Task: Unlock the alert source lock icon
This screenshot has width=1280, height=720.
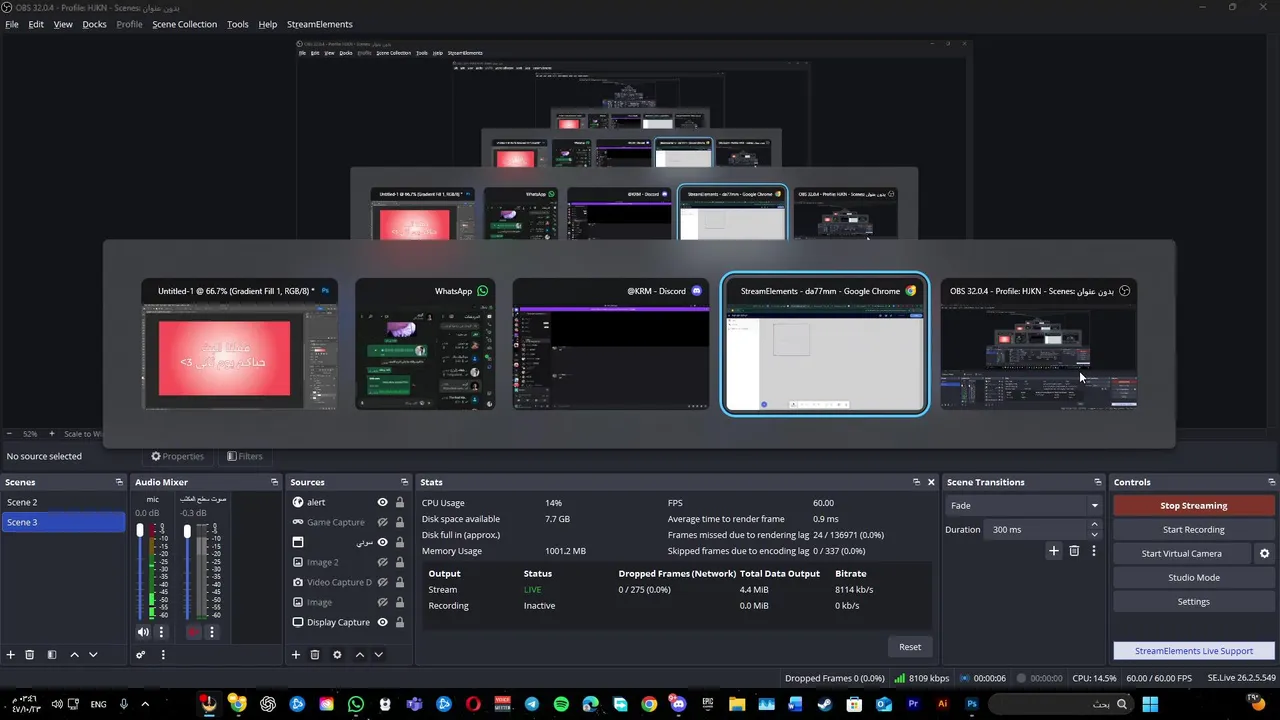Action: point(400,502)
